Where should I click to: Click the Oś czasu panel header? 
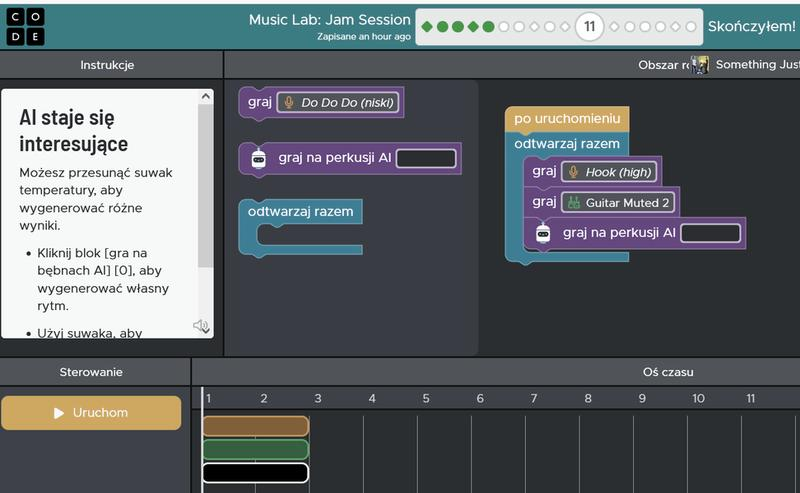tap(668, 372)
